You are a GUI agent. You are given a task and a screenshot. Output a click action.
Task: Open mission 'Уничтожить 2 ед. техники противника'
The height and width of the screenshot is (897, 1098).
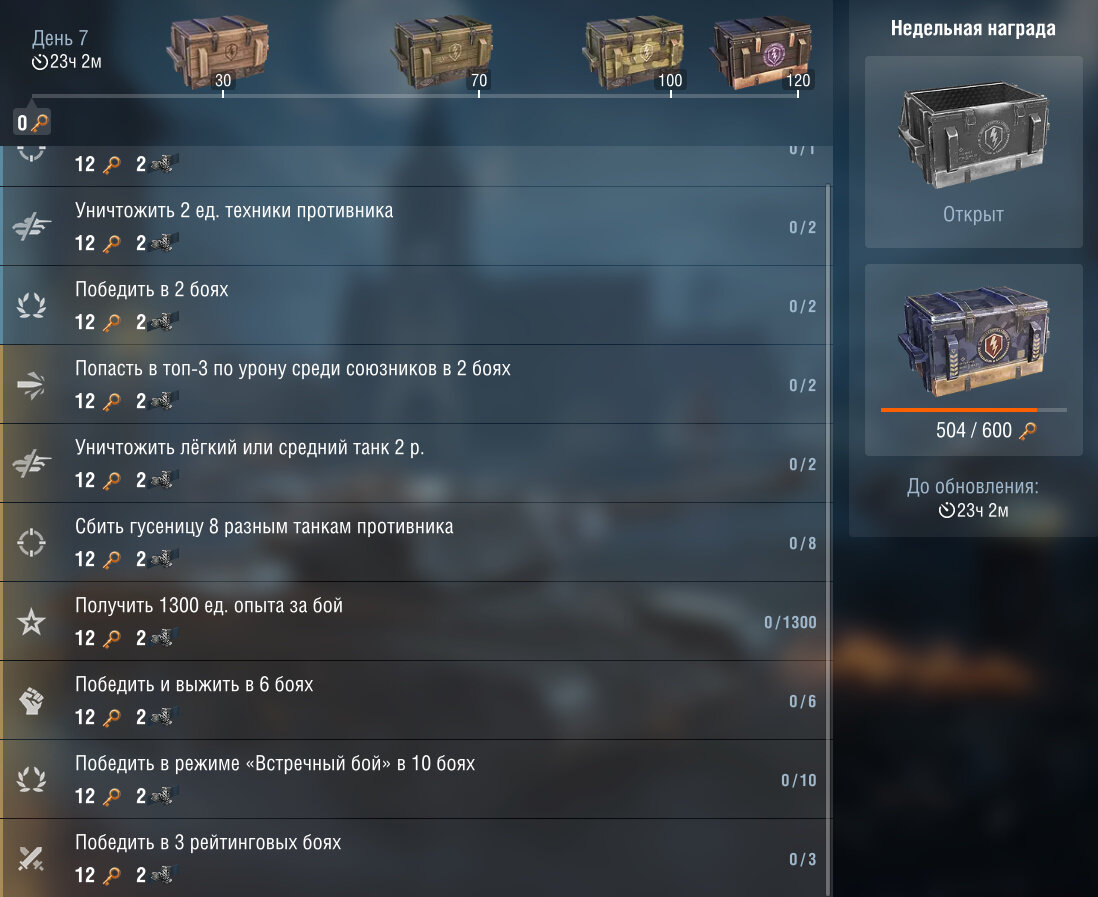tap(413, 226)
